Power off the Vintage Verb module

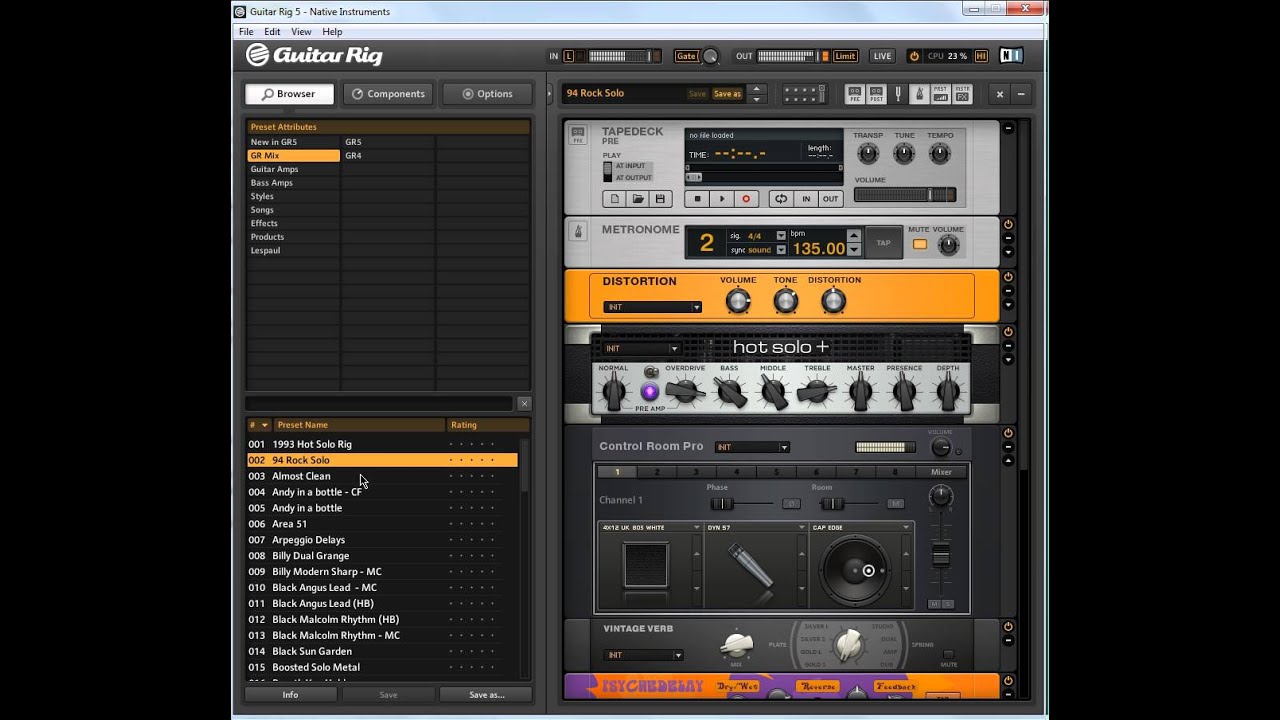tap(1008, 626)
